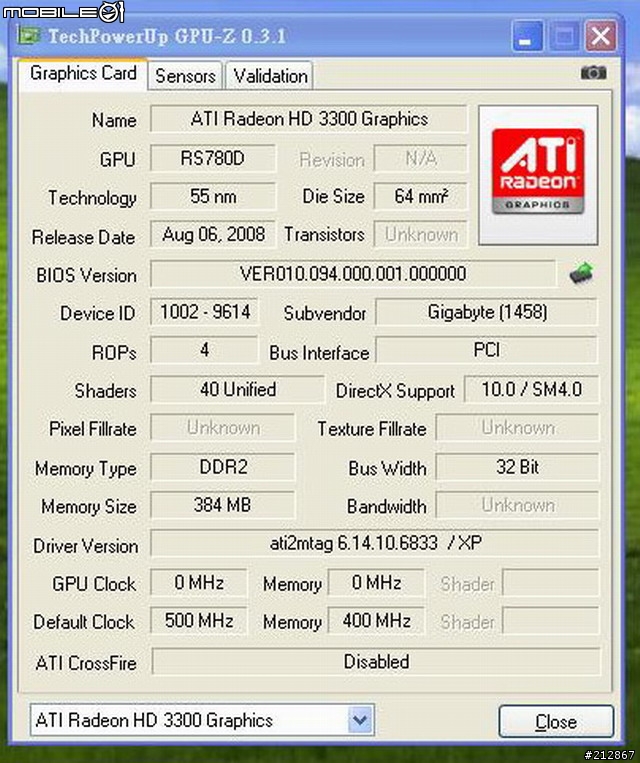Close the window with the red X
Screen dimensions: 640x763
tap(601, 36)
